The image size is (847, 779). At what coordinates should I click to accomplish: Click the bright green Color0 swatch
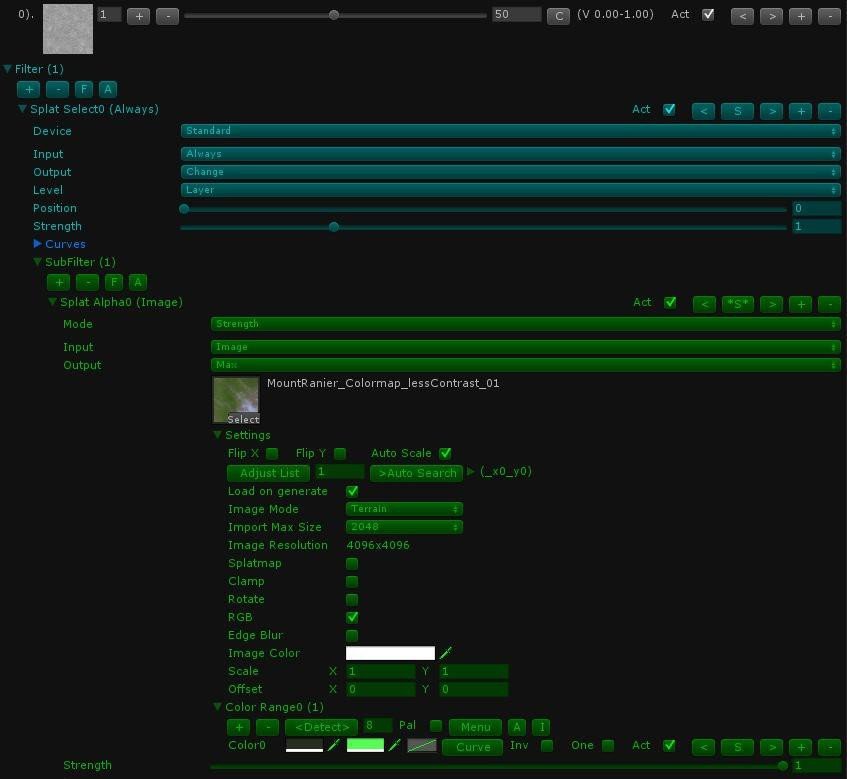(x=365, y=746)
